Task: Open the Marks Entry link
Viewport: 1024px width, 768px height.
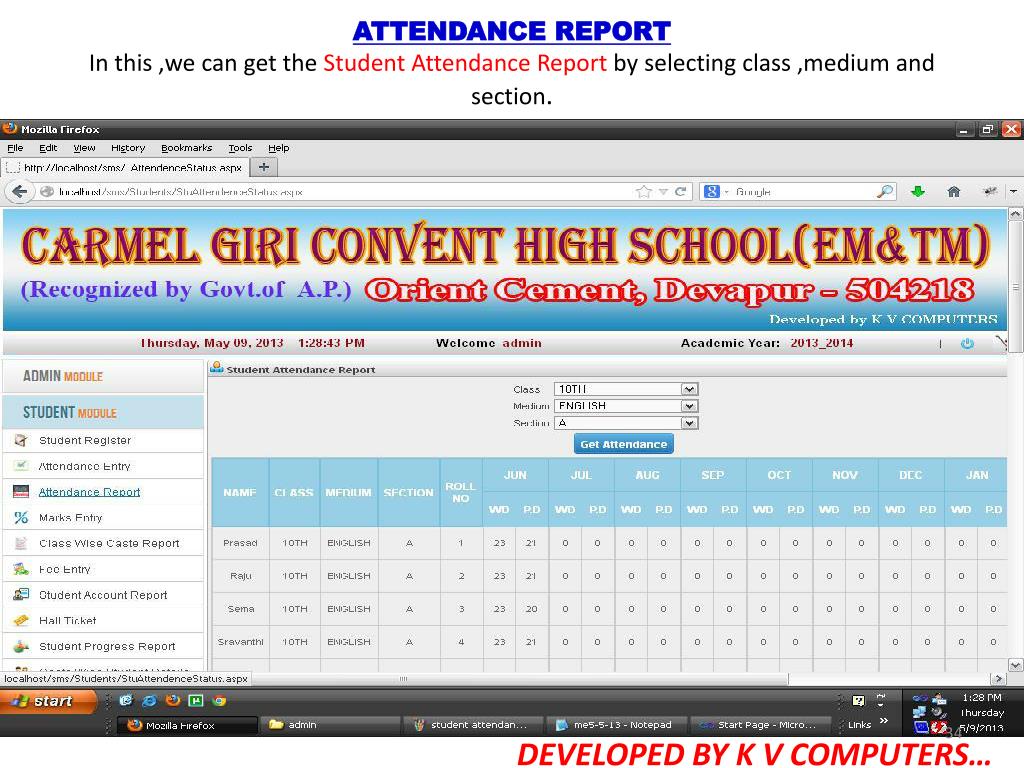Action: 71,517
